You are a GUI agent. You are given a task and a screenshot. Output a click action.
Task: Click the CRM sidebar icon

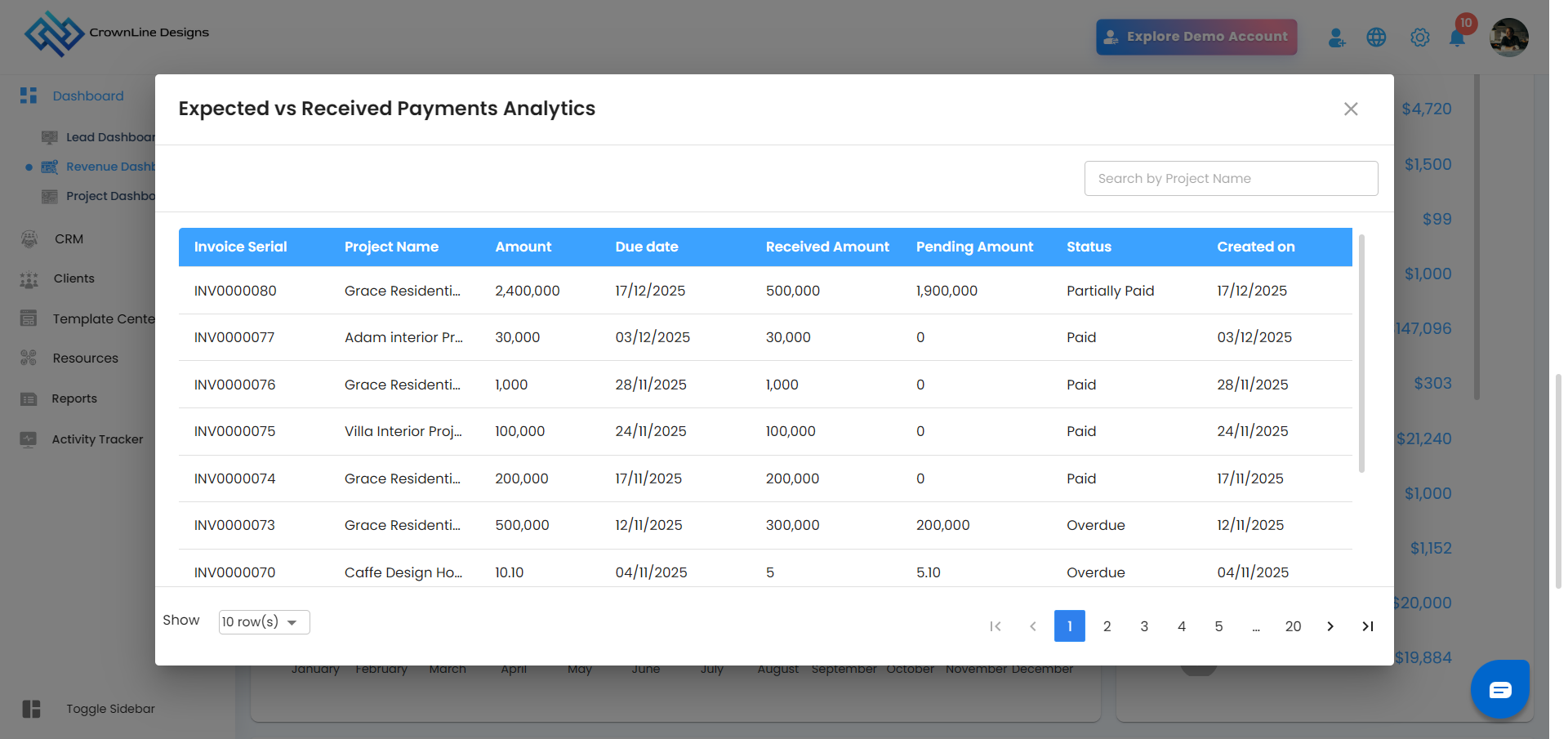29,238
